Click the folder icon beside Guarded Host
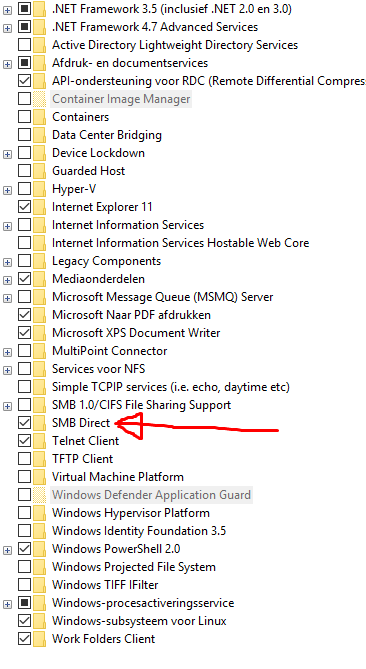Screen dimensions: 366x669 (39, 171)
